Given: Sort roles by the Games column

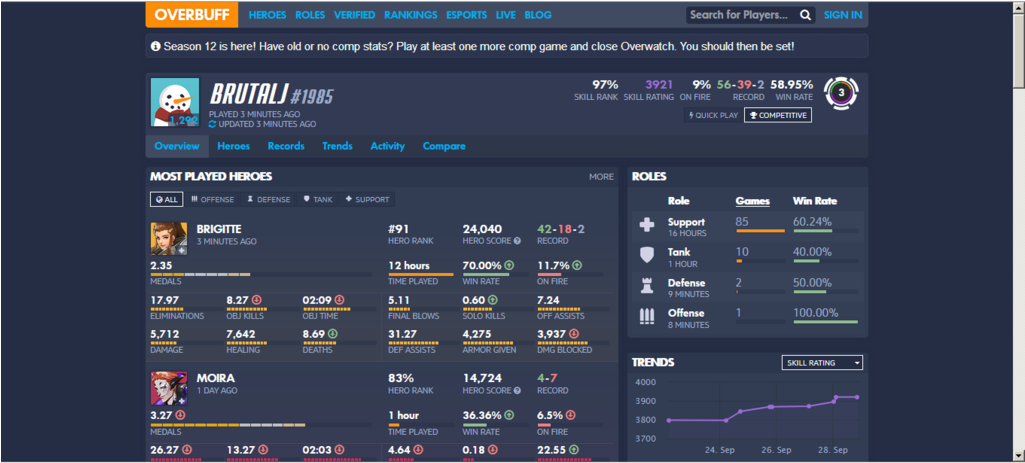Looking at the screenshot, I should coord(752,201).
